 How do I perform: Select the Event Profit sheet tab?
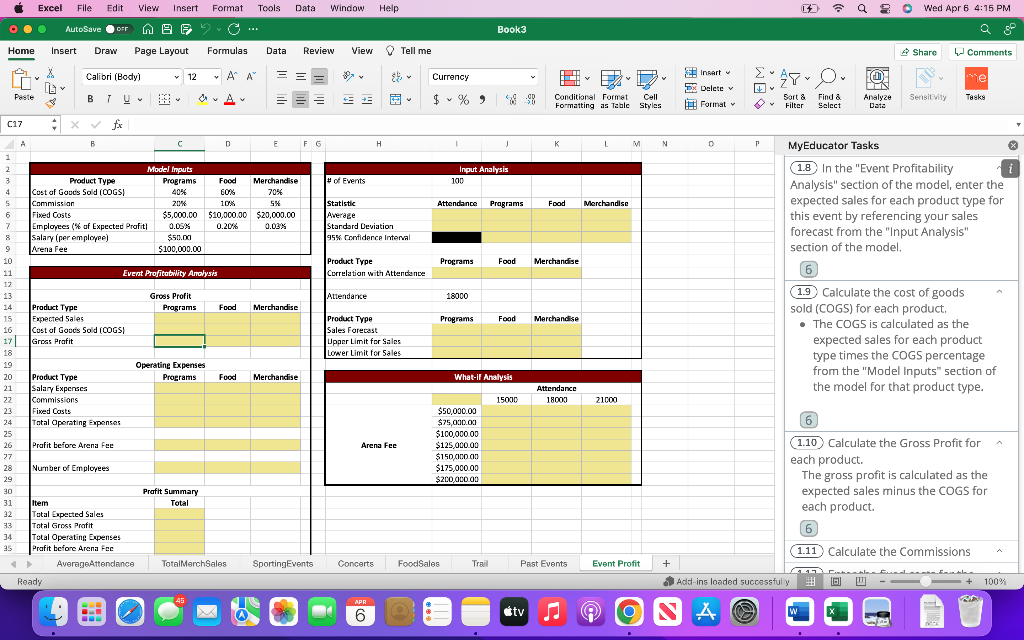pyautogui.click(x=615, y=563)
